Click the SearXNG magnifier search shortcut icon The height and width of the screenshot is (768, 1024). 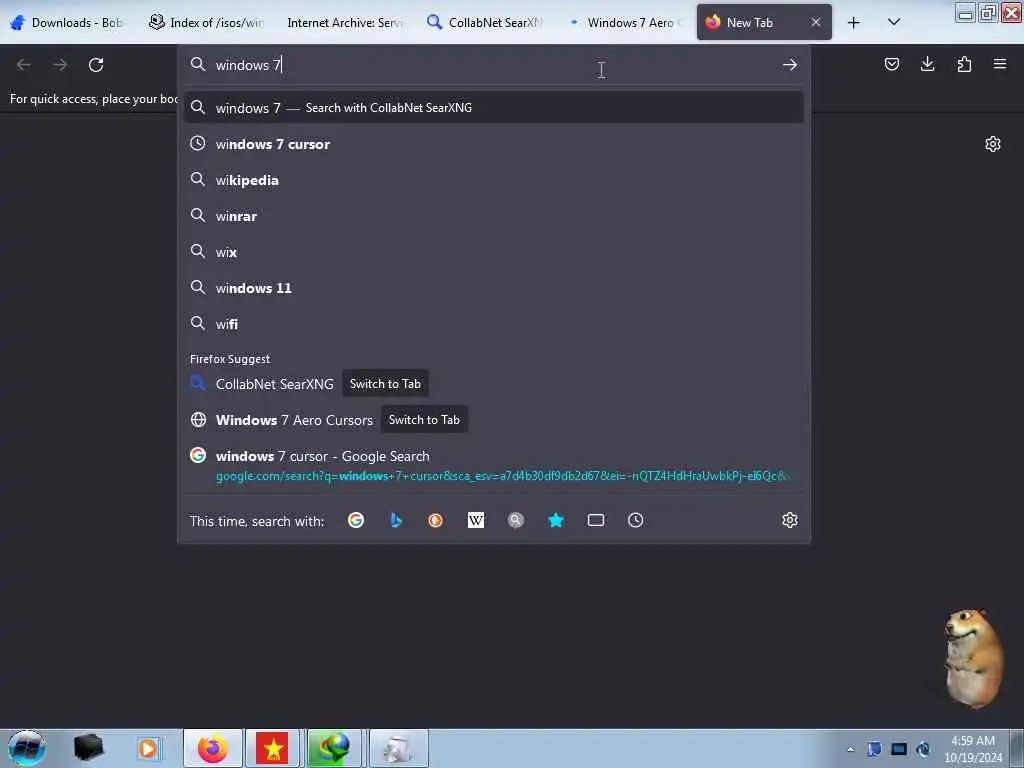[x=516, y=520]
